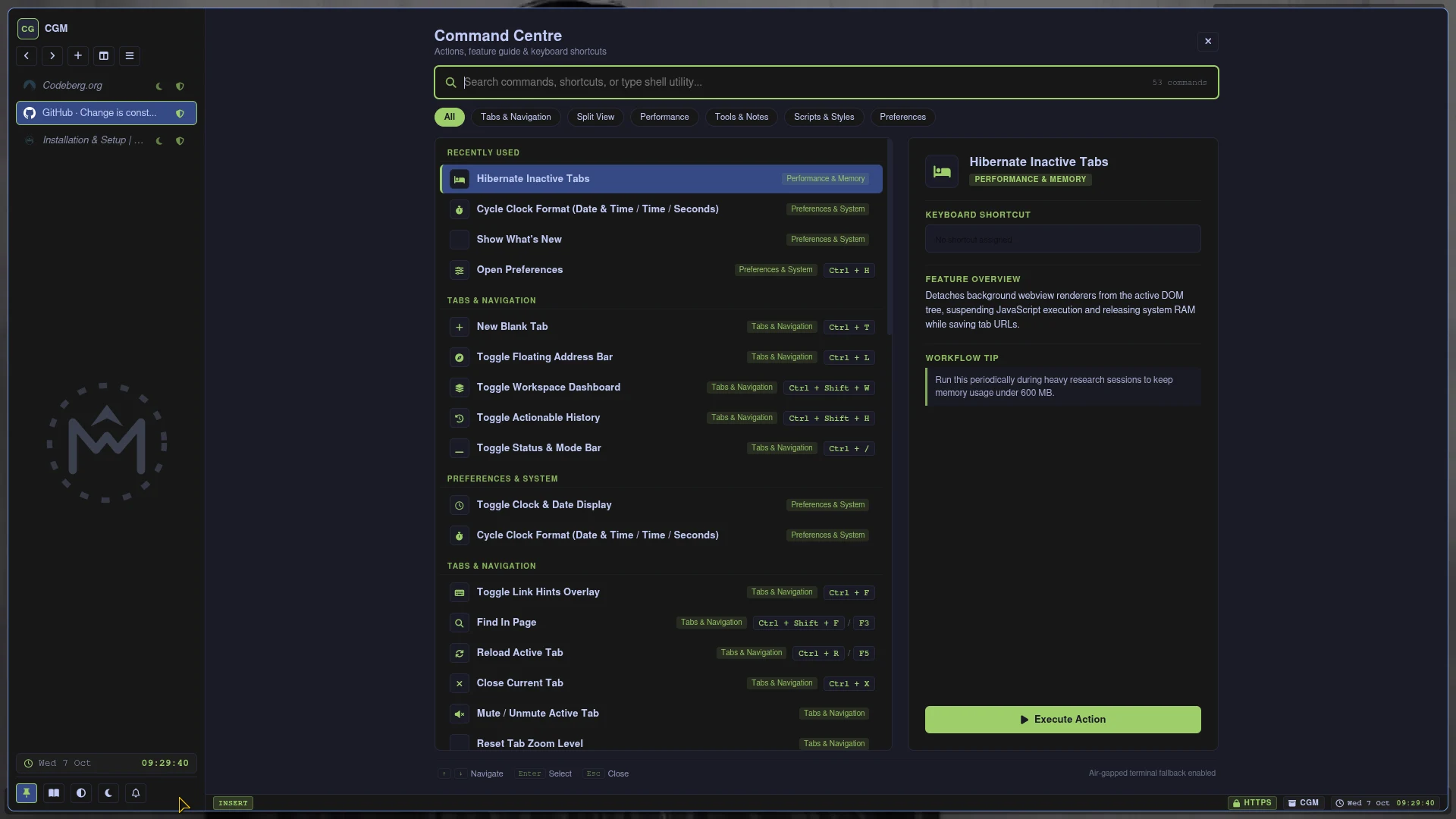Click the command list scrollbar

[889, 237]
